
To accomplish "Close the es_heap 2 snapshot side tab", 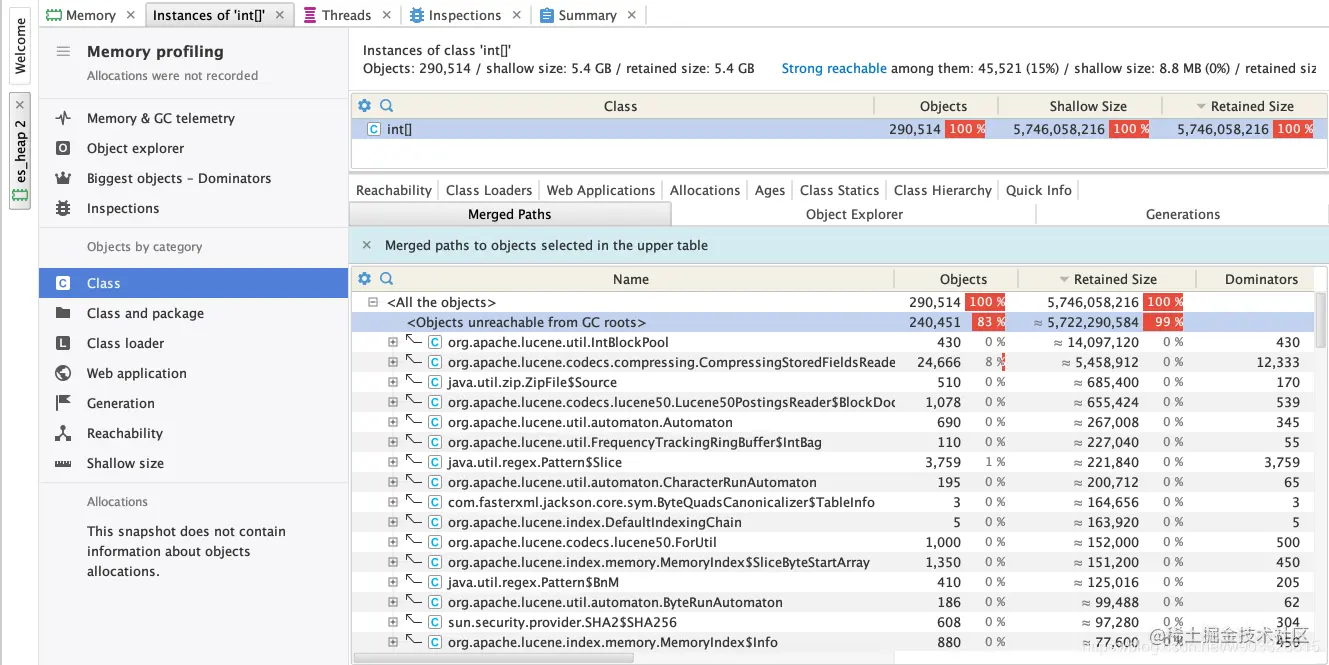I will (20, 104).
